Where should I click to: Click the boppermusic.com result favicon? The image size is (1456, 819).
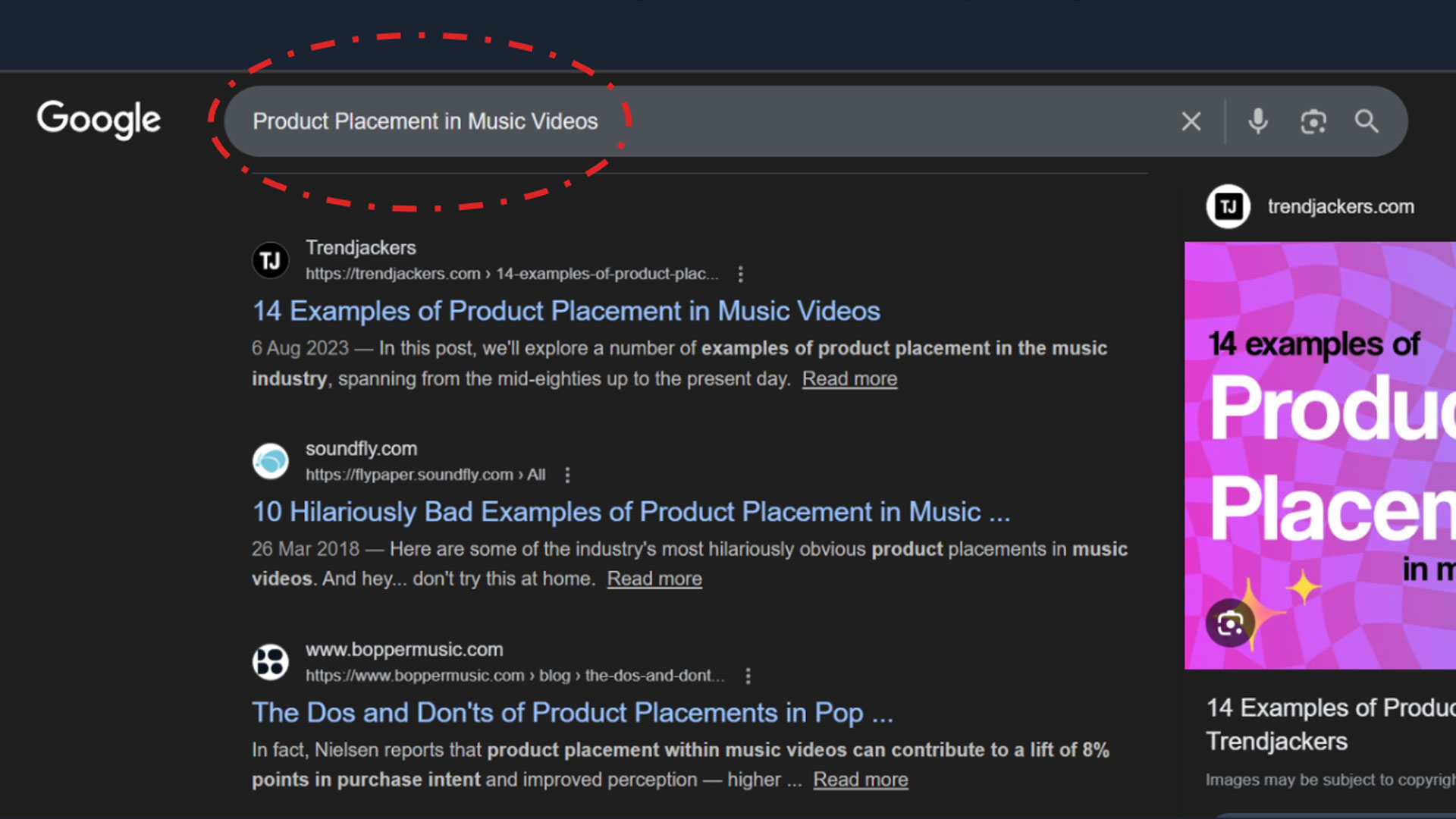(x=270, y=662)
